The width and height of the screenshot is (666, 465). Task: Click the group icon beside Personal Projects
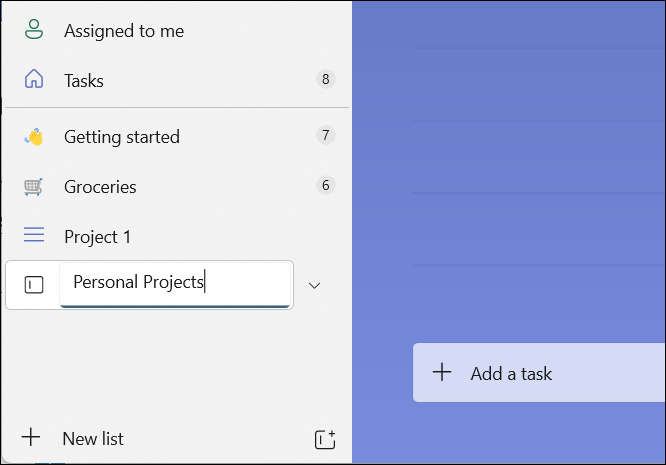34,285
